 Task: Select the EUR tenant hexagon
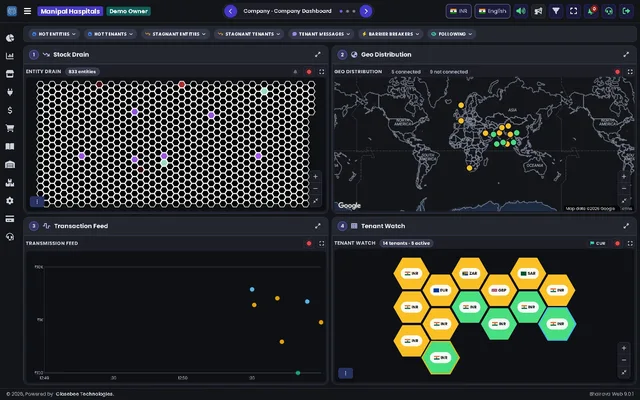[x=441, y=290]
